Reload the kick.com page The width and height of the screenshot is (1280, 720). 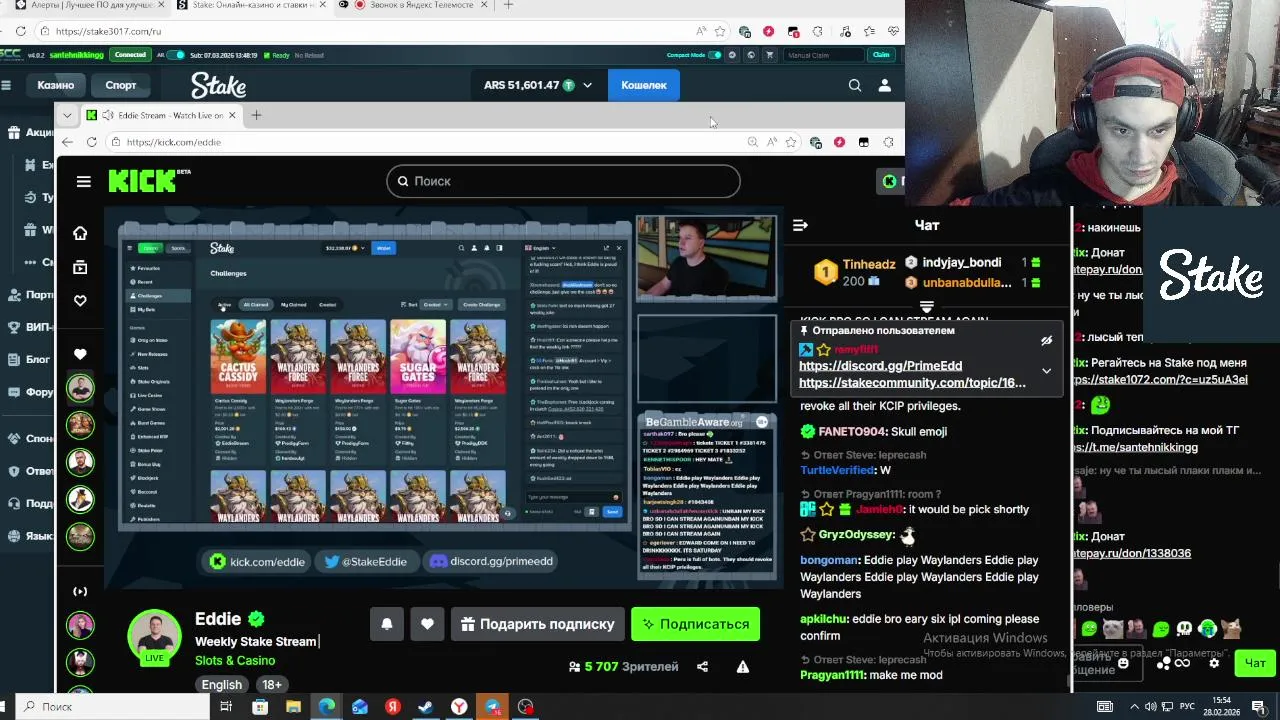coord(91,142)
